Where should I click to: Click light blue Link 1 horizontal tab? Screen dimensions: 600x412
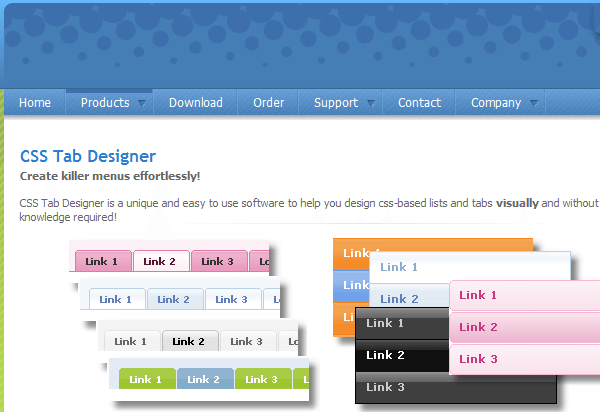click(x=117, y=299)
